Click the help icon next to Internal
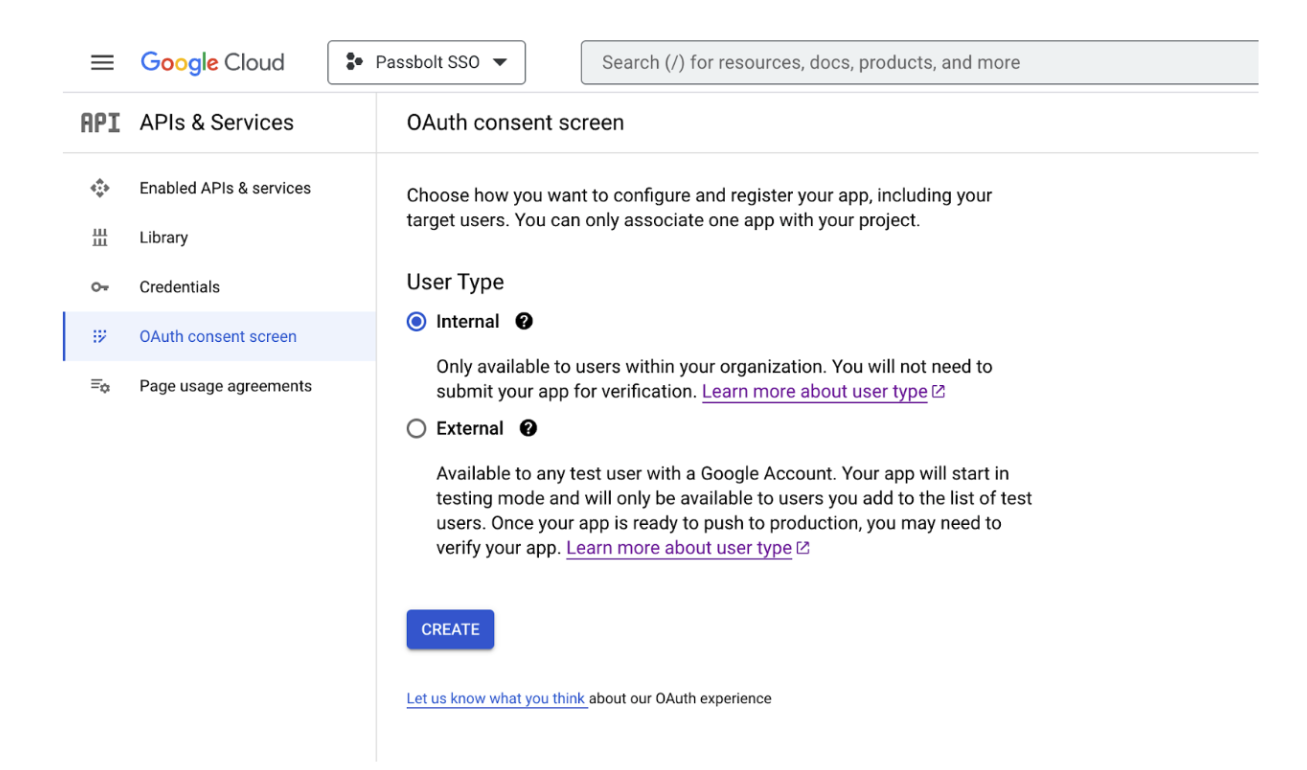 524,322
